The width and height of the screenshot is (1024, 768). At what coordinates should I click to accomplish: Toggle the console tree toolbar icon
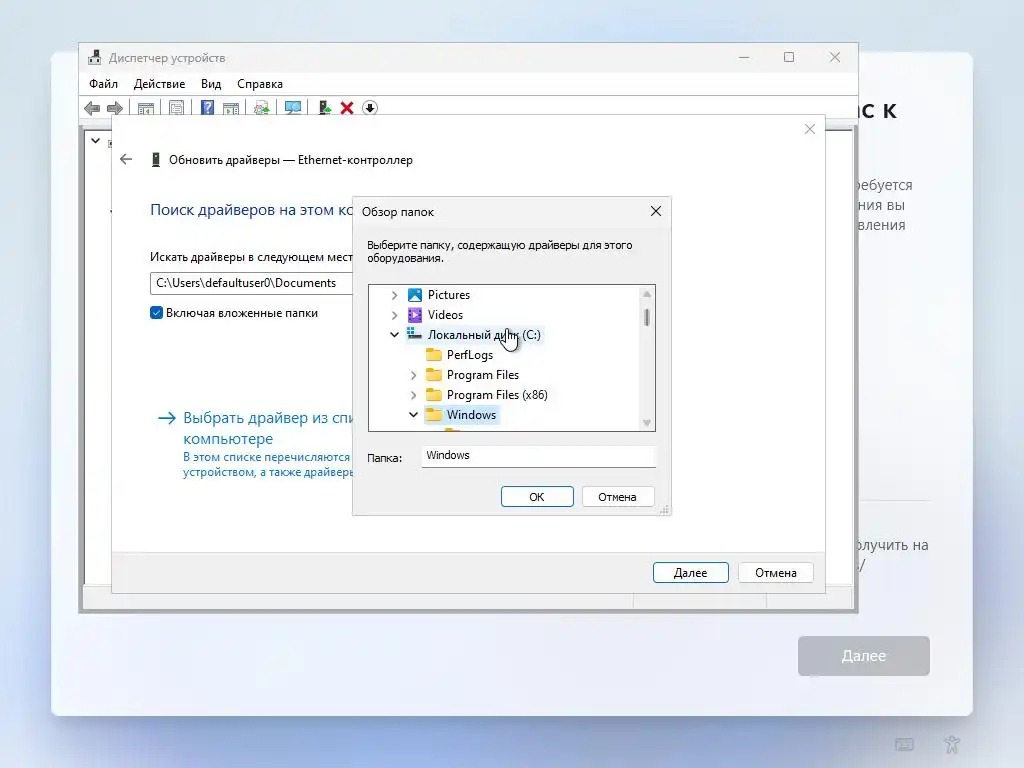146,108
